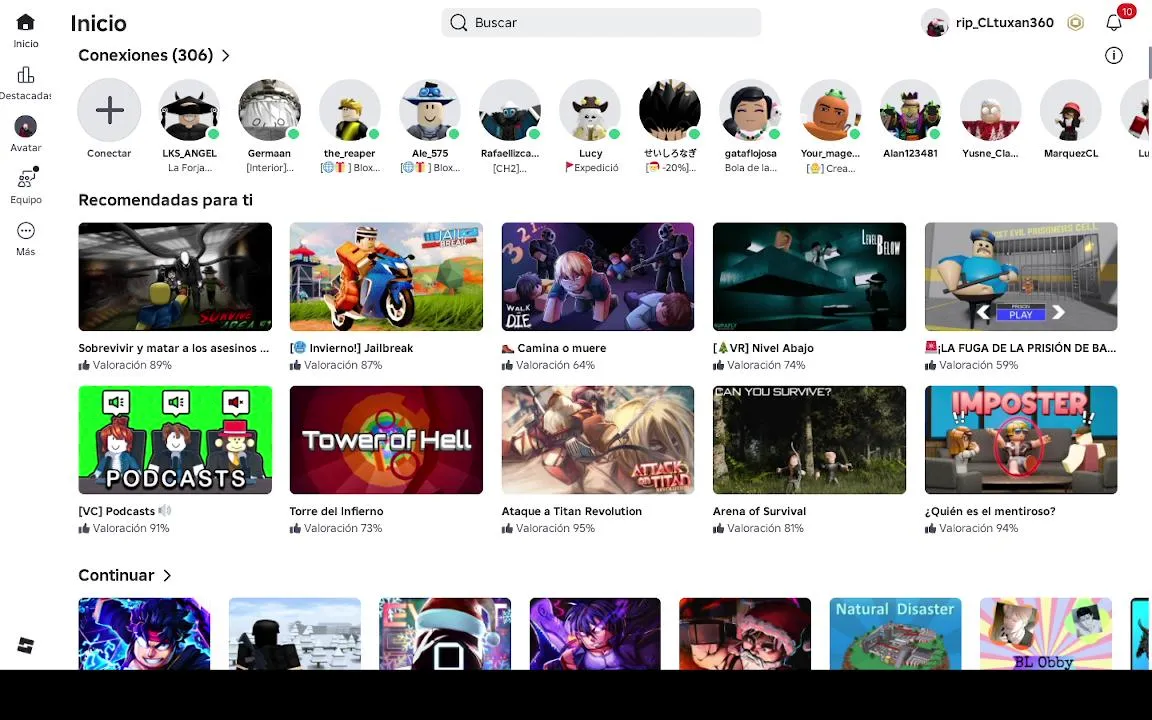This screenshot has width=1152, height=720.
Task: Open Imposter game thumbnail
Action: tap(1021, 440)
